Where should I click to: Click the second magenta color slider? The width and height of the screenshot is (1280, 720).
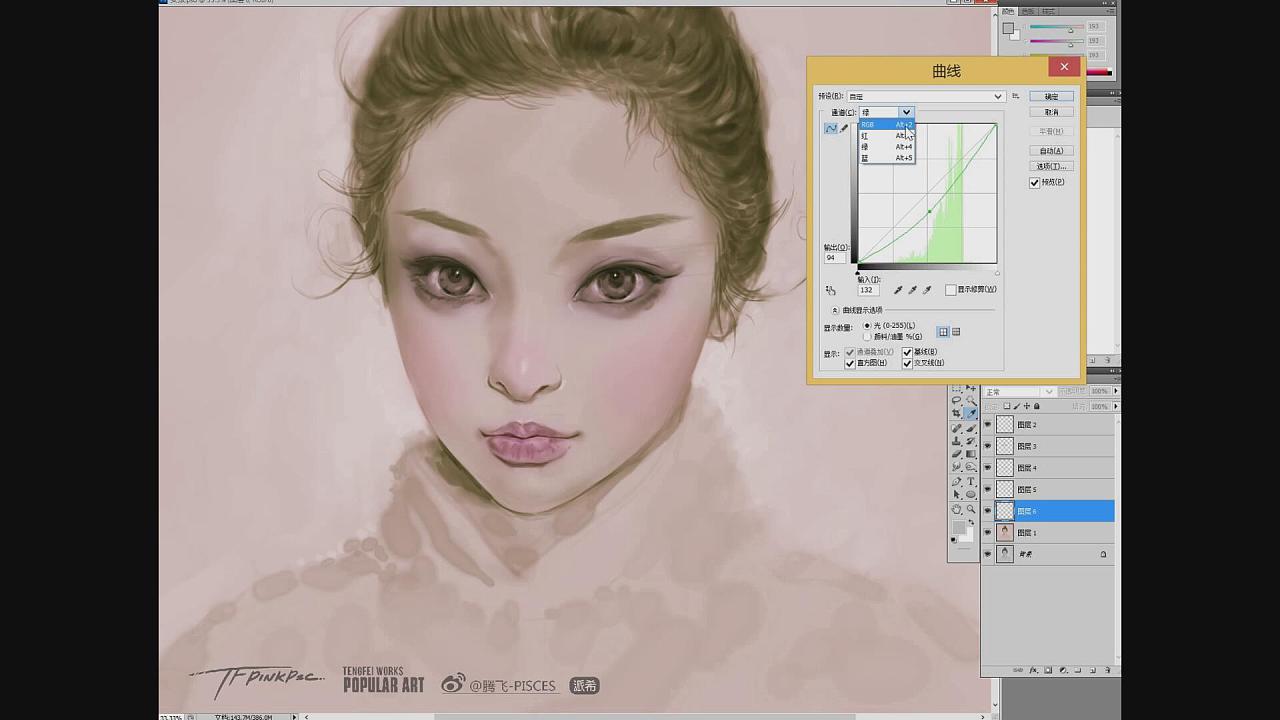pyautogui.click(x=1056, y=41)
